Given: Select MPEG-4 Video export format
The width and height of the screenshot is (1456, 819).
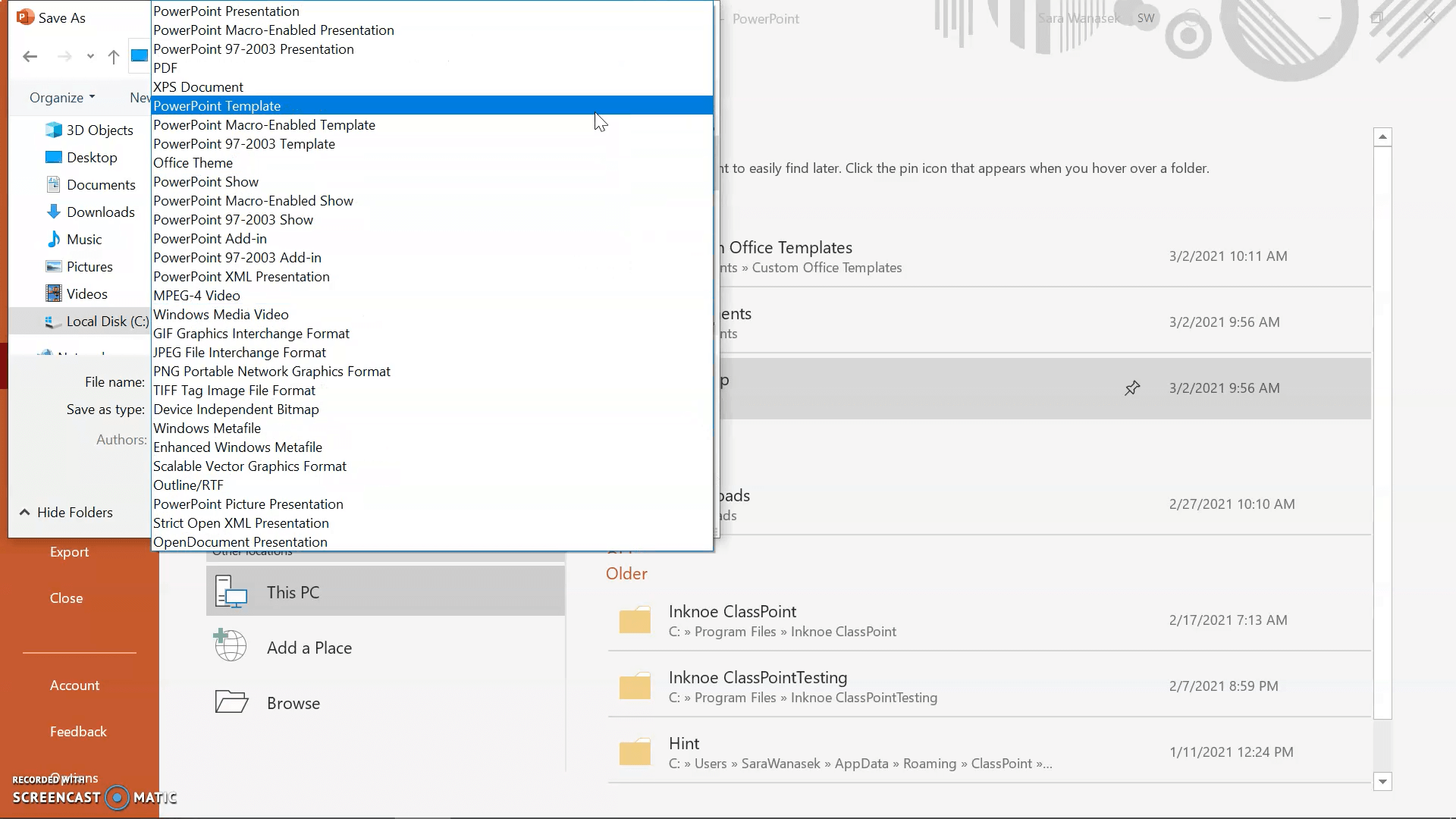Looking at the screenshot, I should pyautogui.click(x=196, y=295).
